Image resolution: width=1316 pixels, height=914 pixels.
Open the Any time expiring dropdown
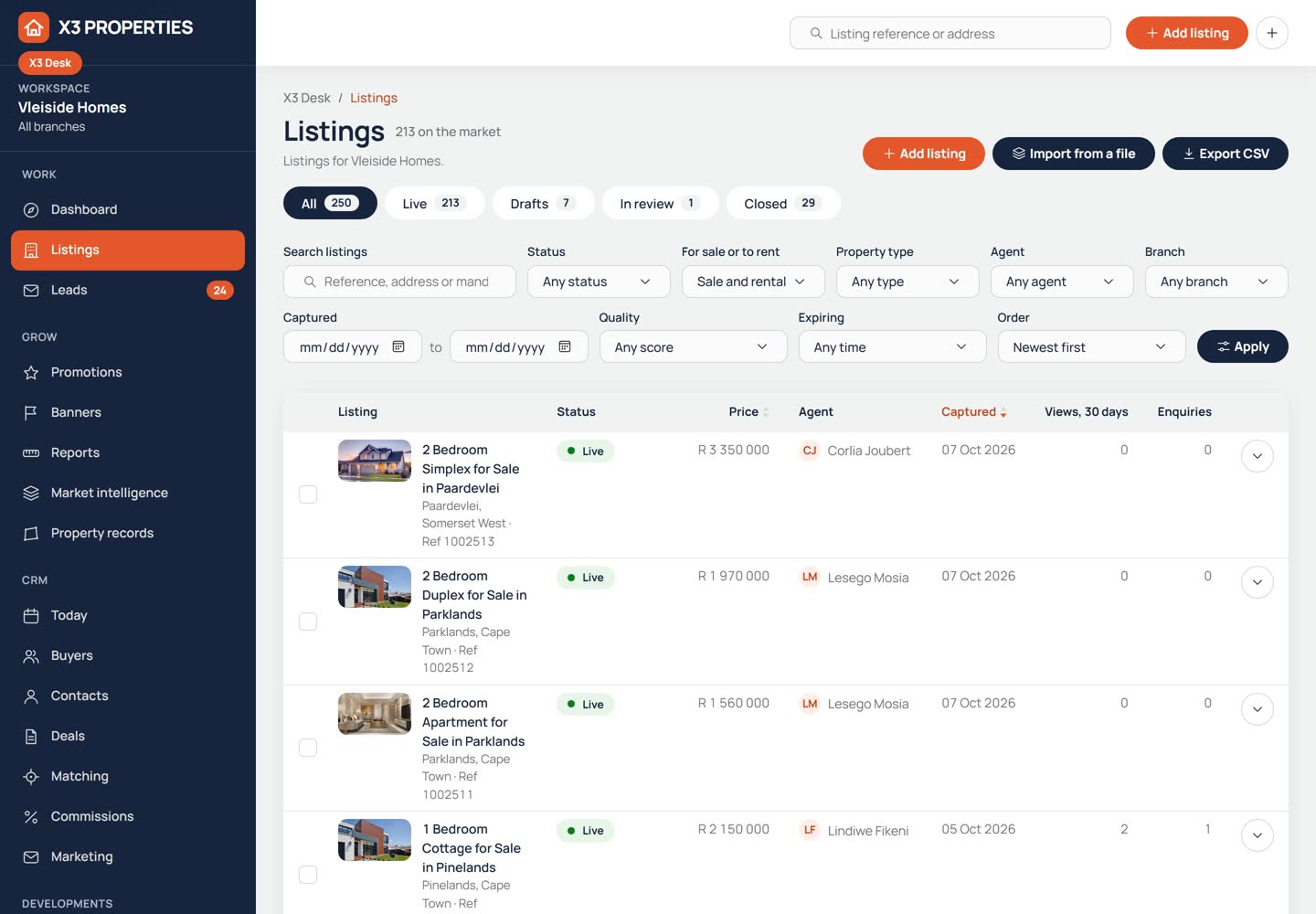pyautogui.click(x=893, y=346)
